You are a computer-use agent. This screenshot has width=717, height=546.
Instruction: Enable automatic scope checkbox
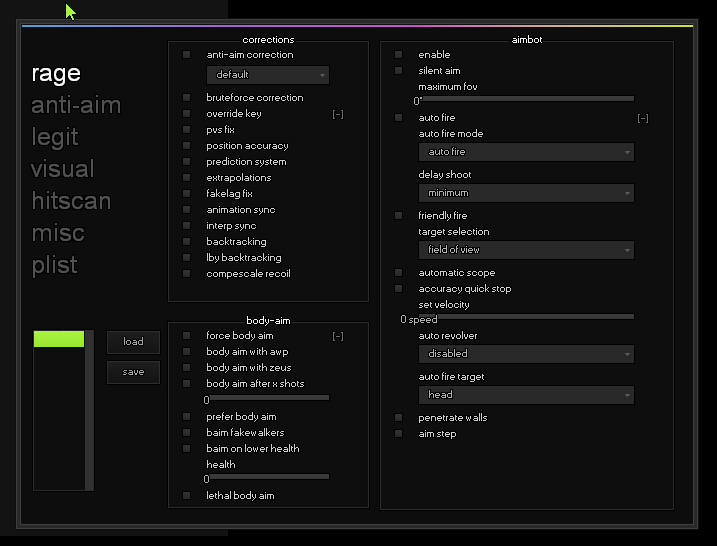(399, 273)
